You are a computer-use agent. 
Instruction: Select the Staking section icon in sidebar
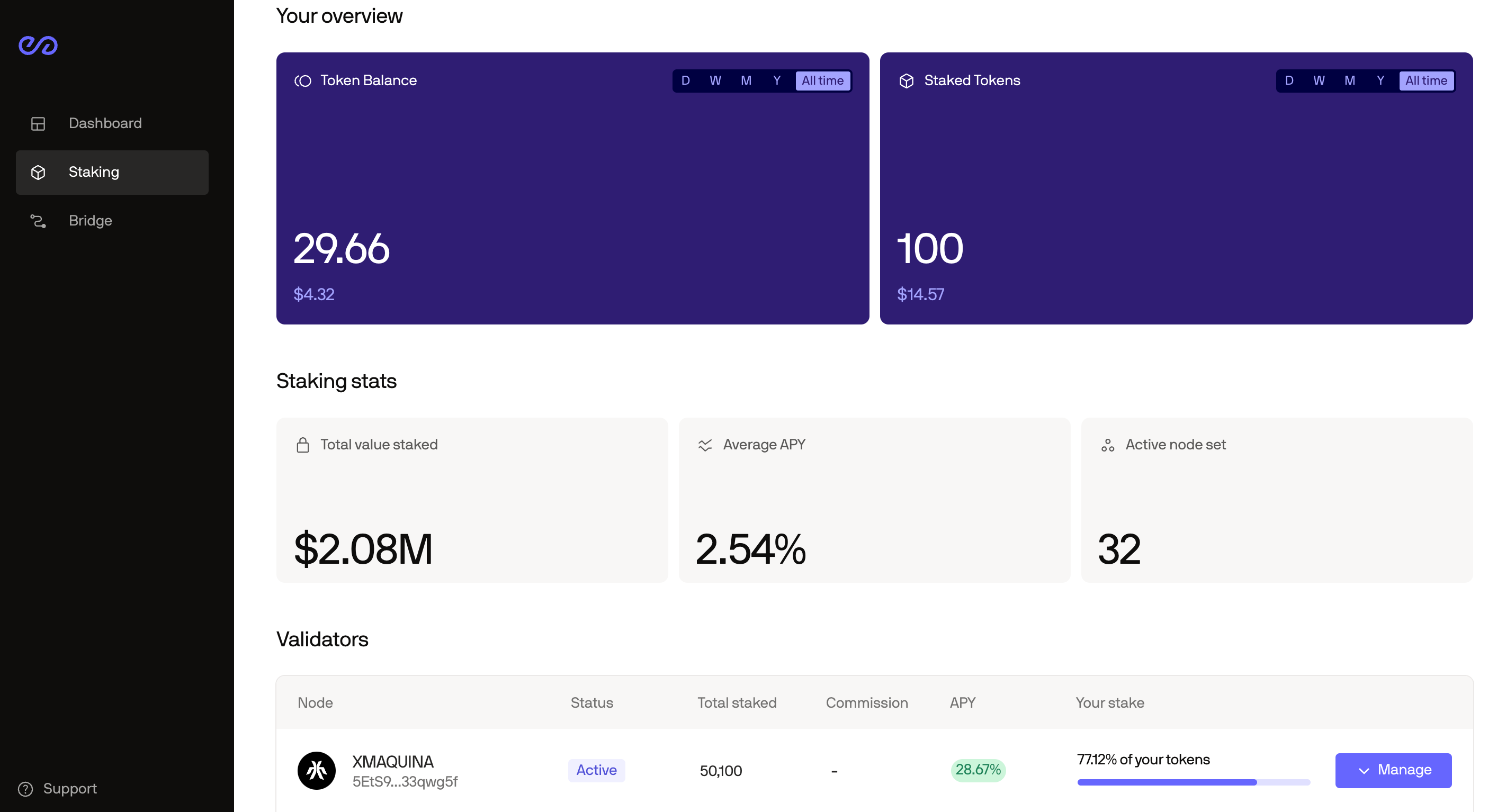coord(39,173)
